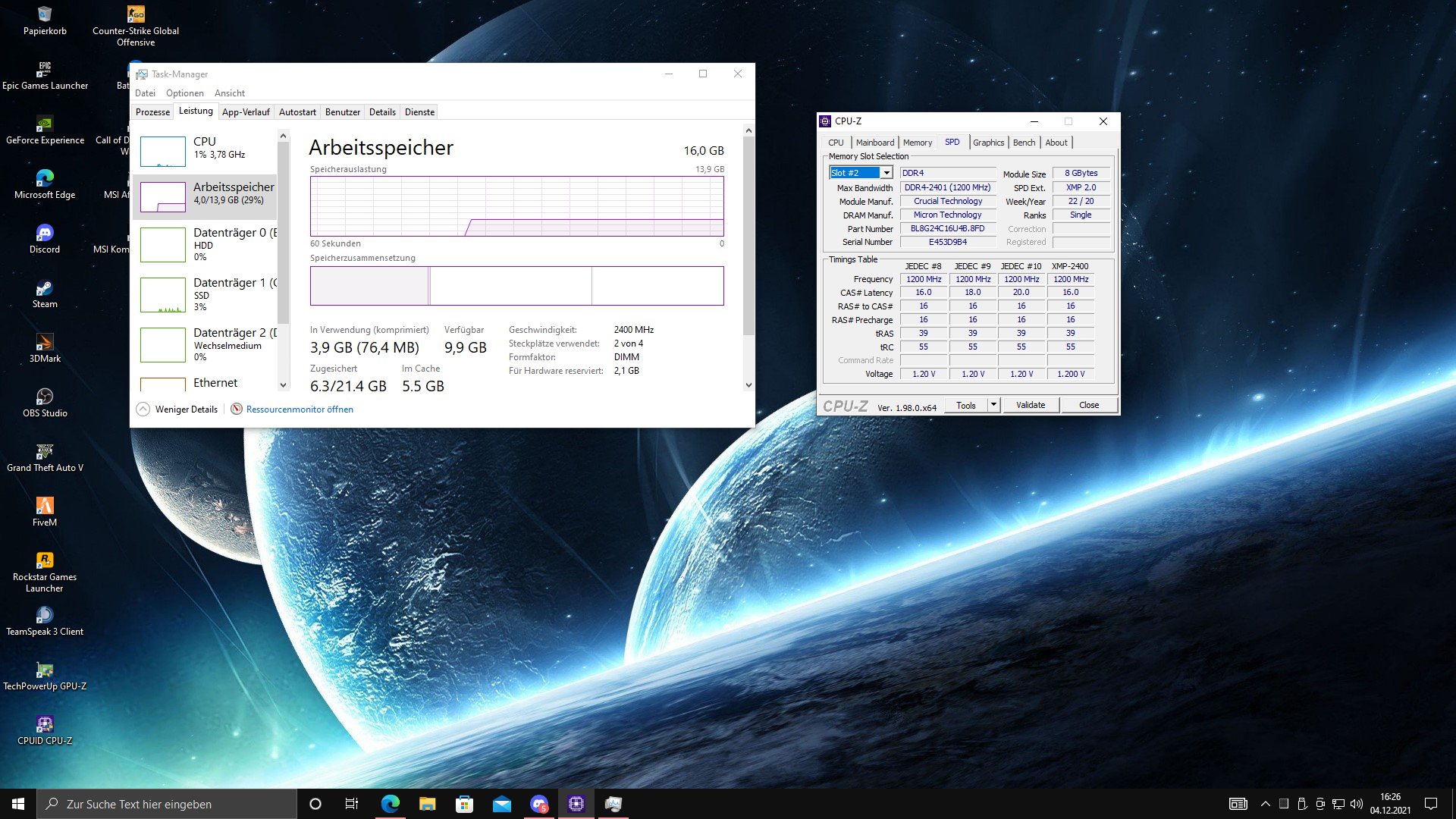This screenshot has height=819, width=1456.
Task: Show hidden system tray icons chevron
Action: [1265, 804]
